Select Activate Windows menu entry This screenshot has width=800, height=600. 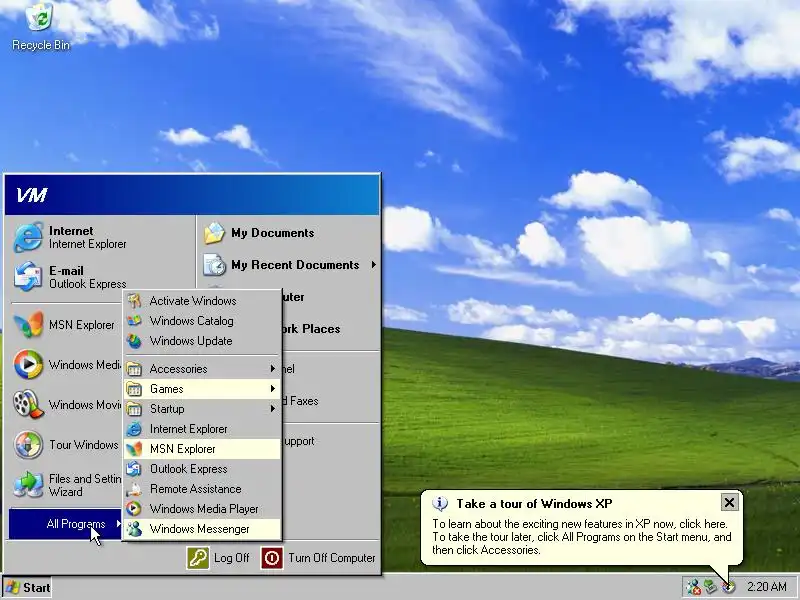(x=202, y=301)
